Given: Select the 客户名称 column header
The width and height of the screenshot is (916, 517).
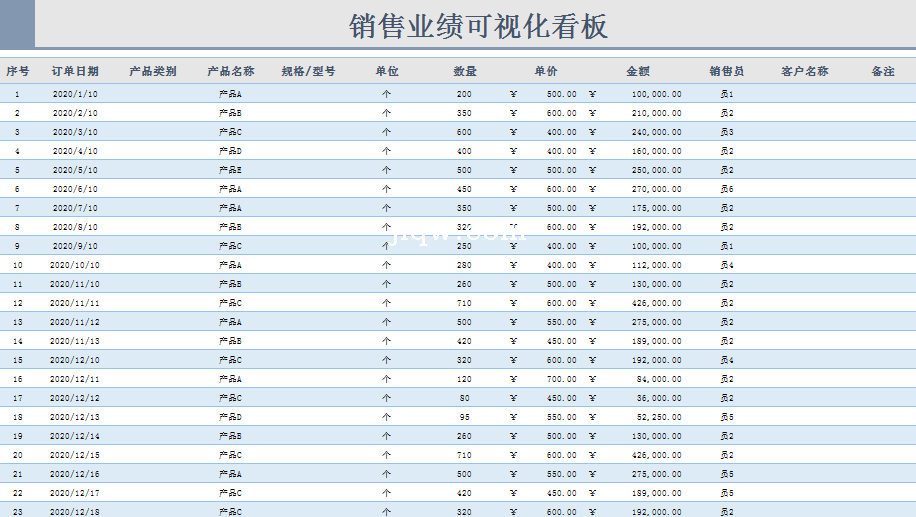Looking at the screenshot, I should 805,71.
